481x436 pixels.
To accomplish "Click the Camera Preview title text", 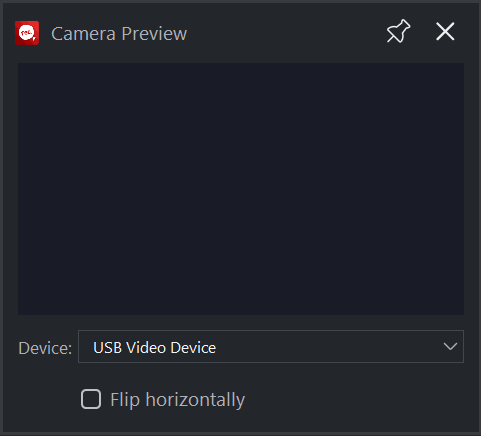I will point(119,34).
